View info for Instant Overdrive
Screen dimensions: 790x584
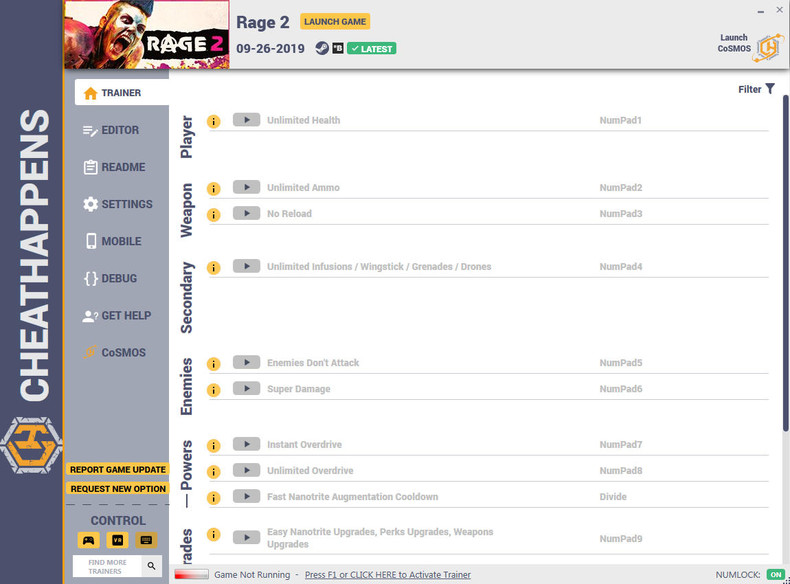pyautogui.click(x=214, y=445)
